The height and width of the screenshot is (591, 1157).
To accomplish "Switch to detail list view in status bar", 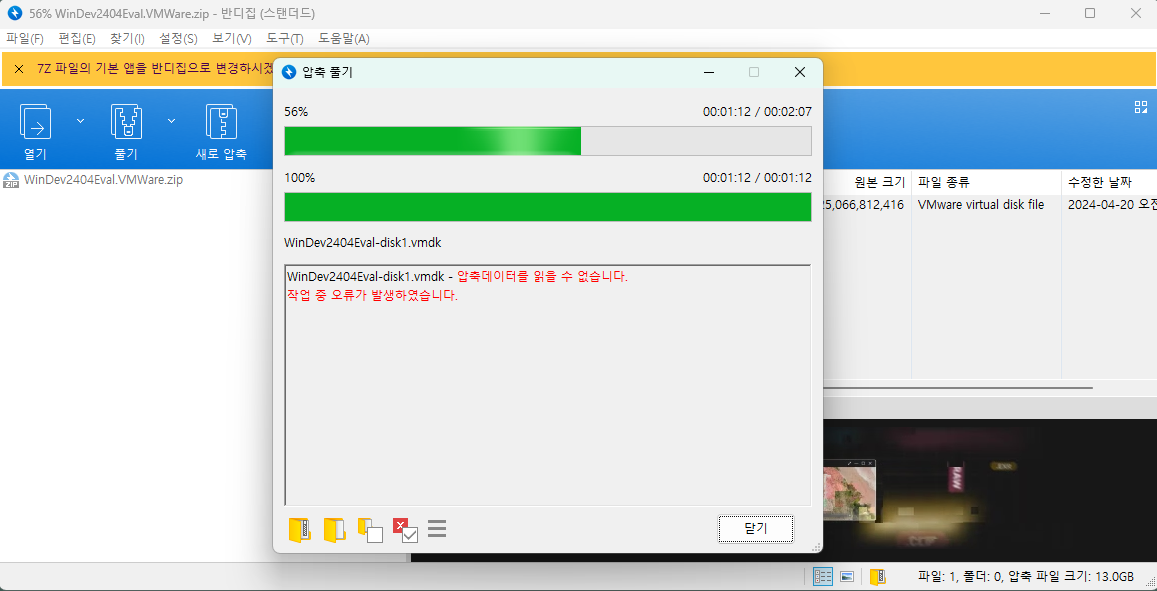I will (823, 576).
